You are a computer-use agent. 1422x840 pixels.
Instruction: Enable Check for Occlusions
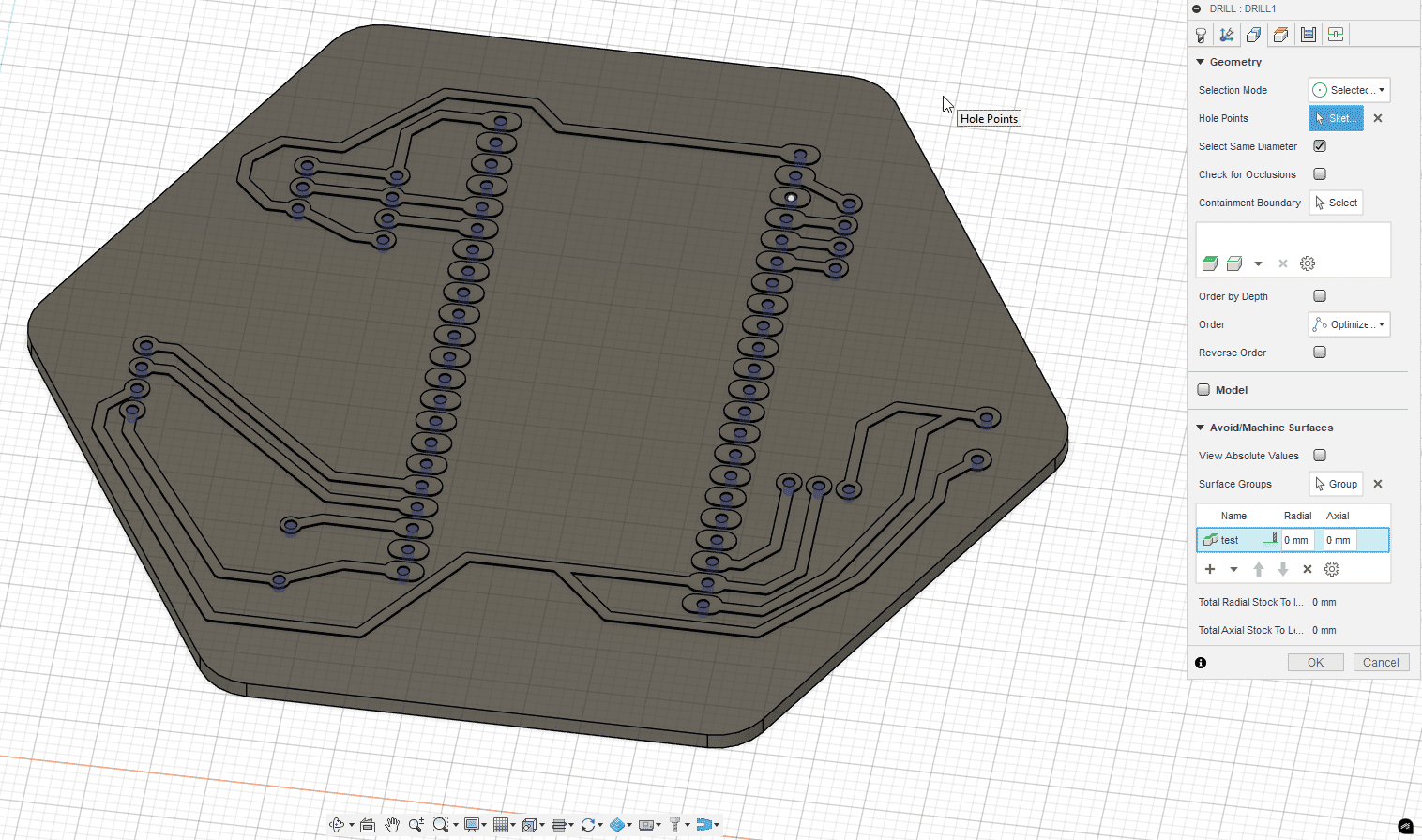pos(1320,174)
